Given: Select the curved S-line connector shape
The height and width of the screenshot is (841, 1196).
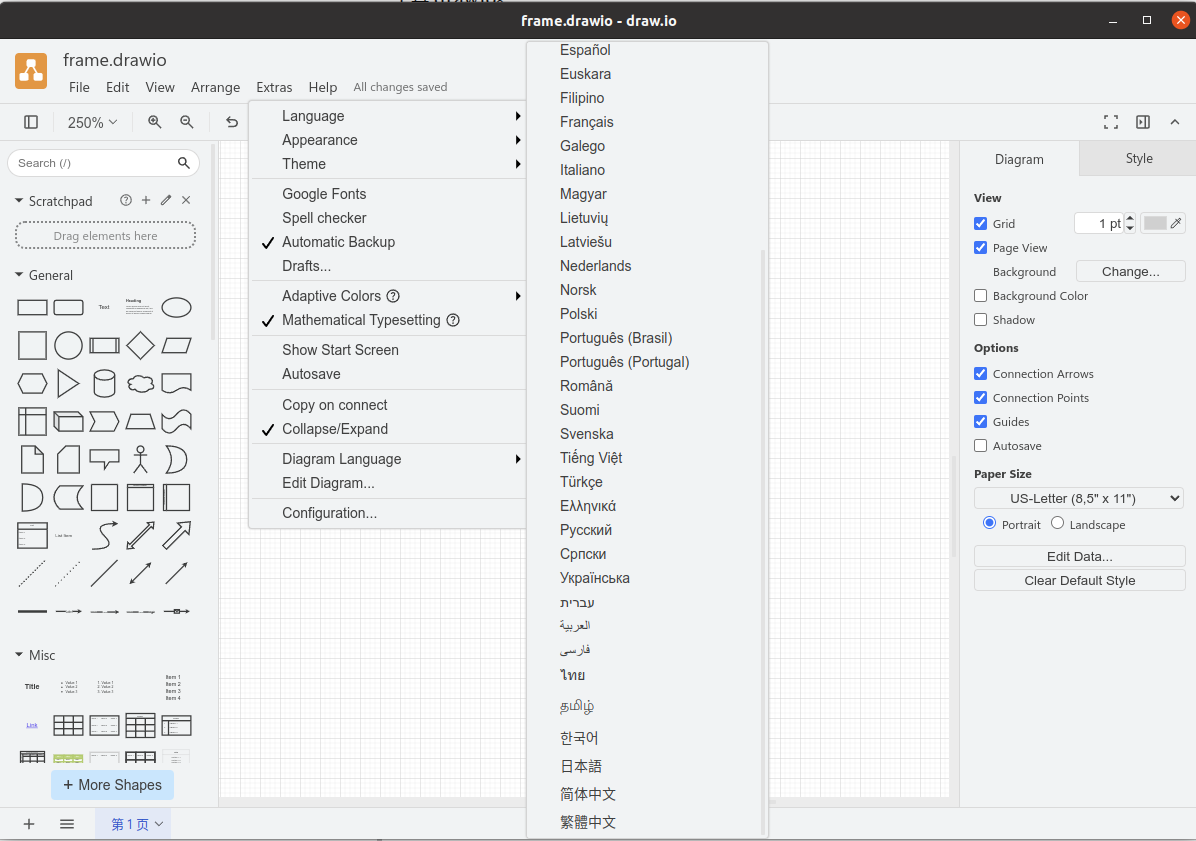Looking at the screenshot, I should (x=104, y=535).
